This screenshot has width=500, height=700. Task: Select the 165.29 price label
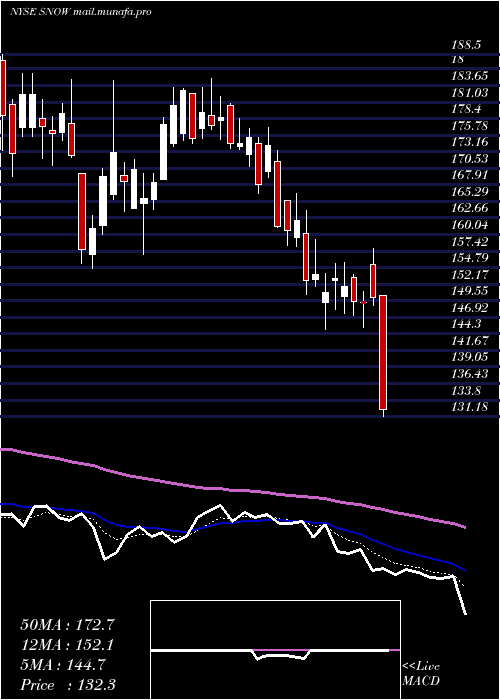(x=470, y=192)
